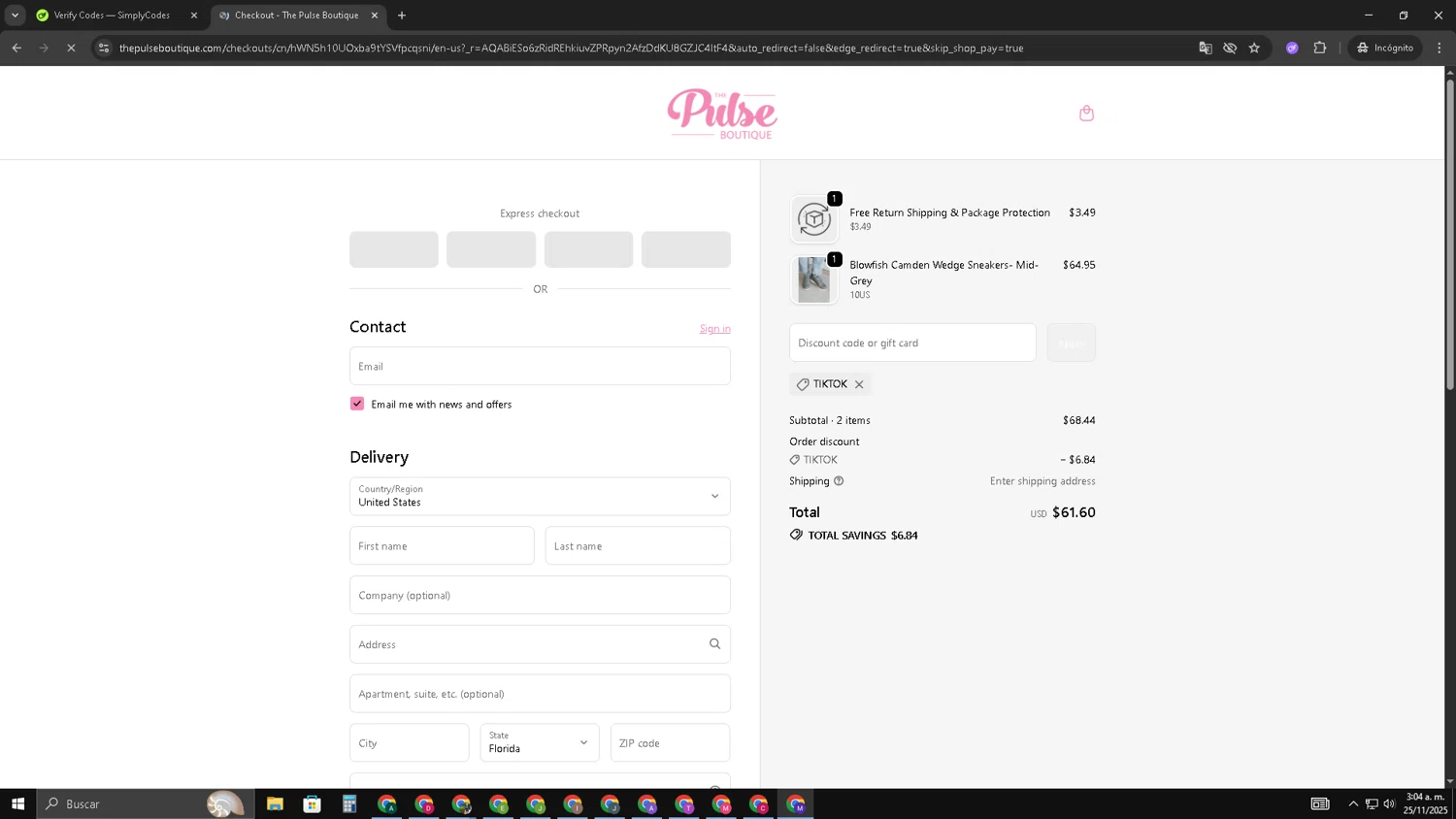Click the network icon in system tray
This screenshot has width=1456, height=819.
(1372, 803)
